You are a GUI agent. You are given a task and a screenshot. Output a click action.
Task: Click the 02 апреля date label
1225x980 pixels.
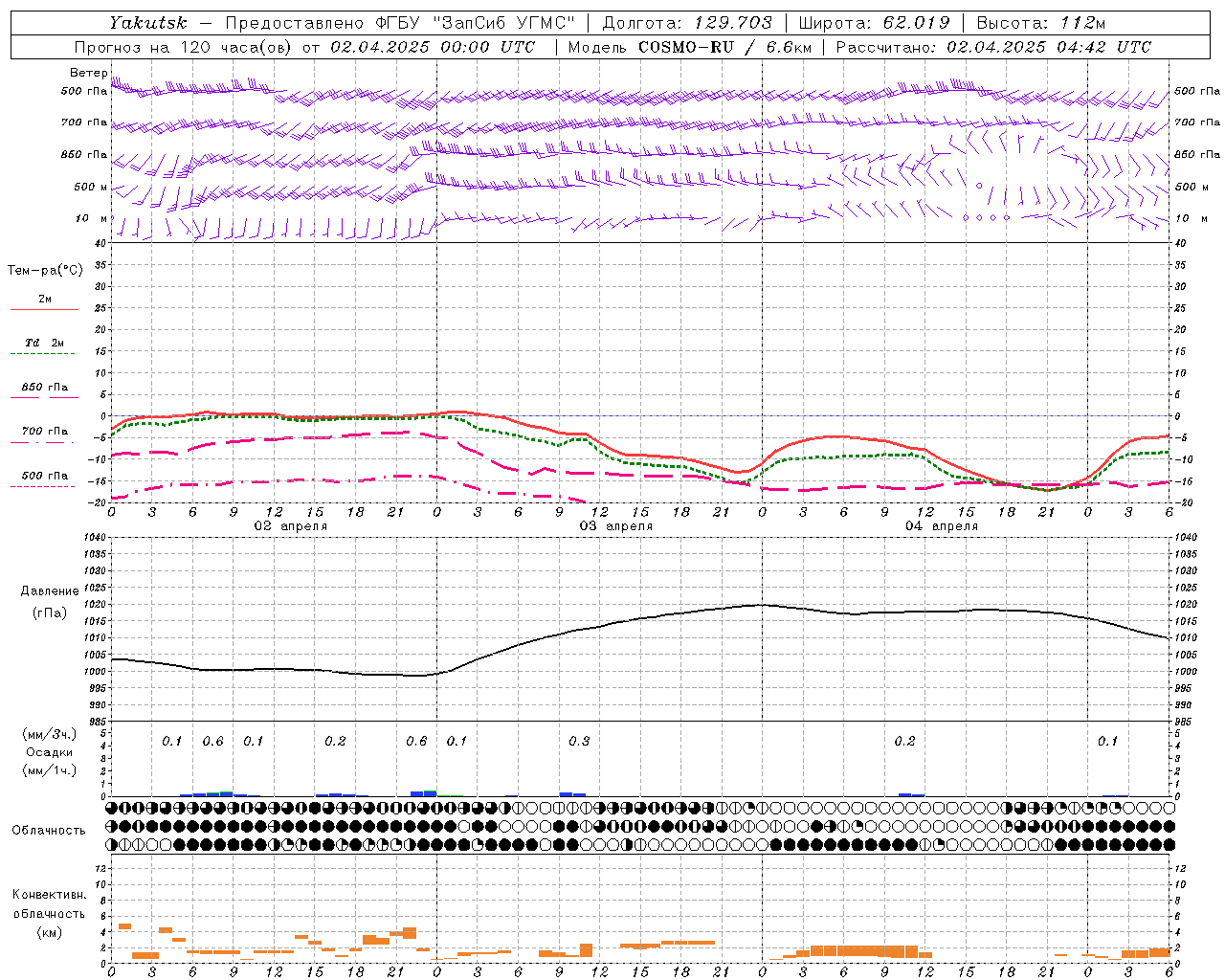(291, 526)
